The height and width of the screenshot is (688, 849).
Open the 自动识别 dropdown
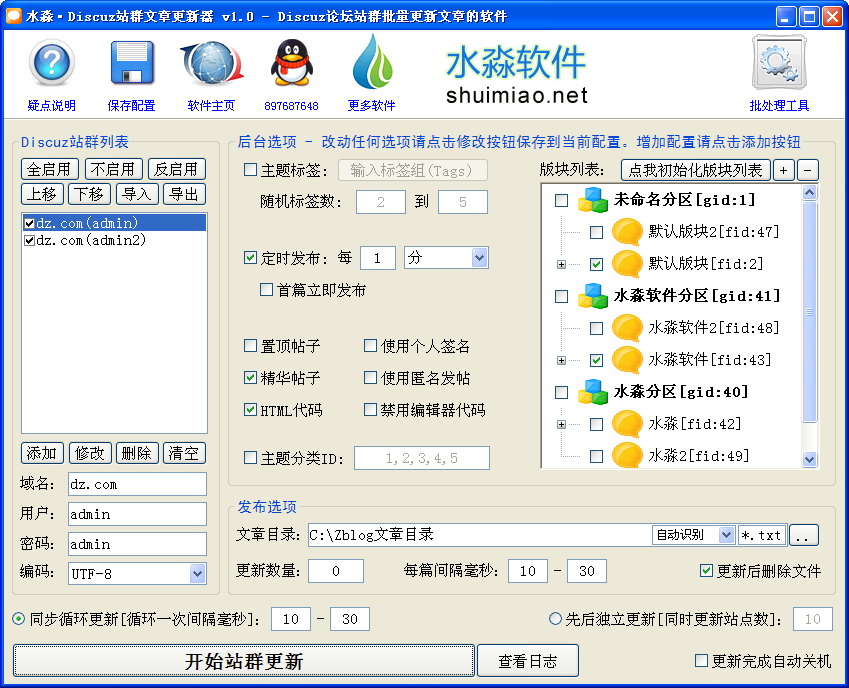[x=726, y=535]
